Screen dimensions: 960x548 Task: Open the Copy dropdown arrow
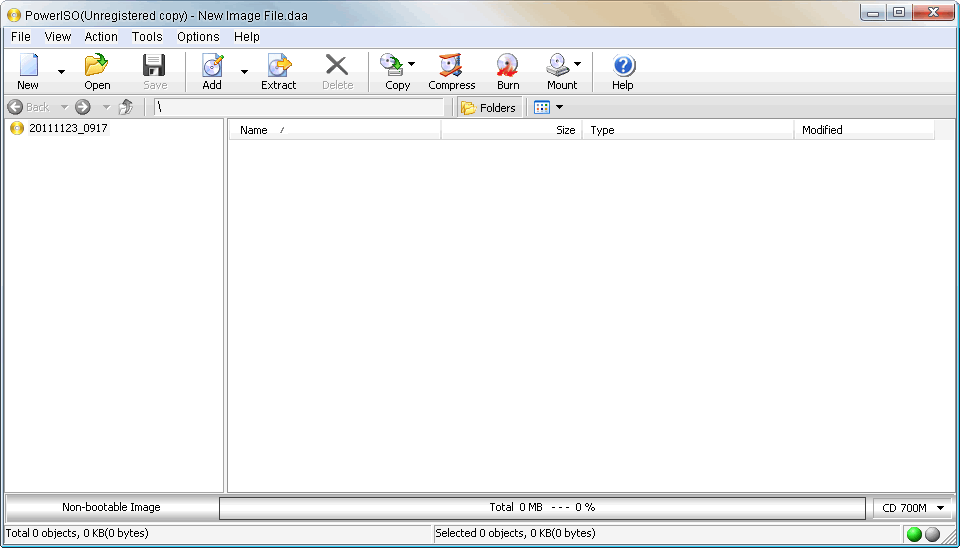[411, 64]
